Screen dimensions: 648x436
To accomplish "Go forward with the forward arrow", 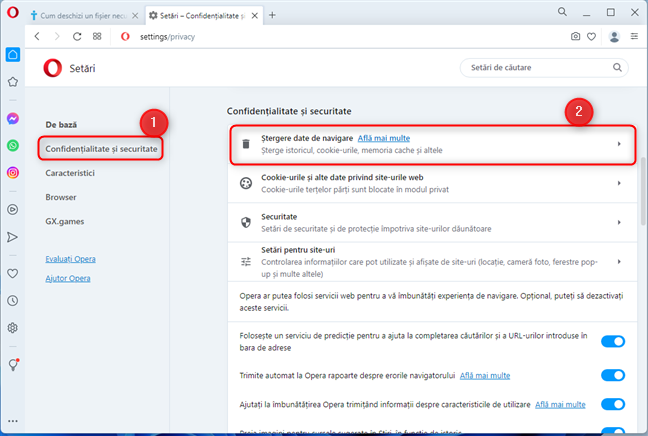I will point(57,36).
